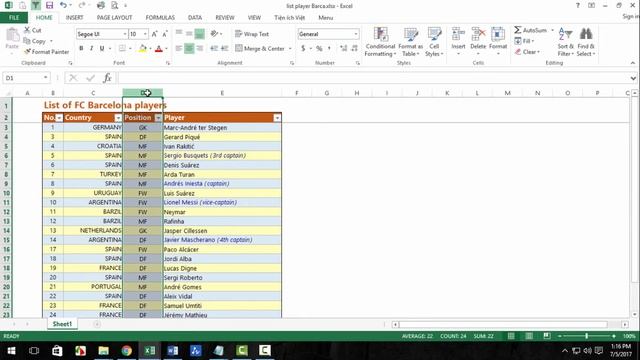640x360 pixels.
Task: Open Word from the taskbar
Action: (173, 351)
